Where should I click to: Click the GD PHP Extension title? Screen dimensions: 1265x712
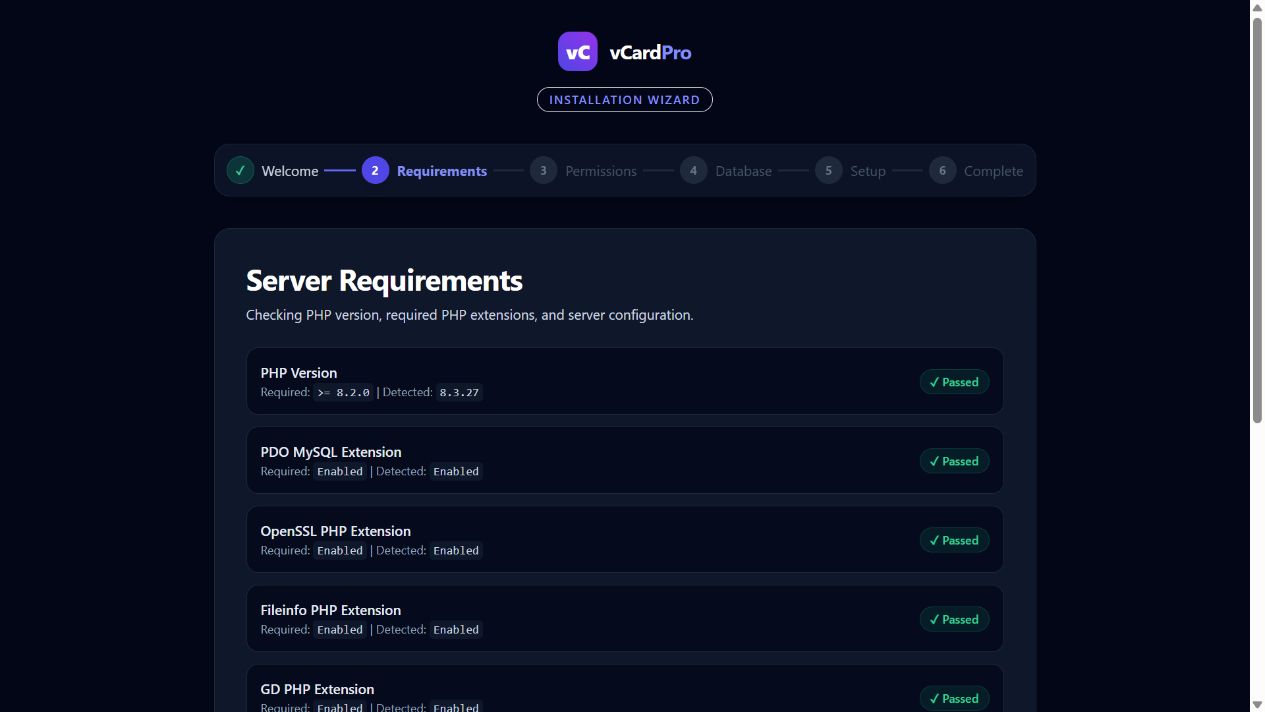click(318, 689)
